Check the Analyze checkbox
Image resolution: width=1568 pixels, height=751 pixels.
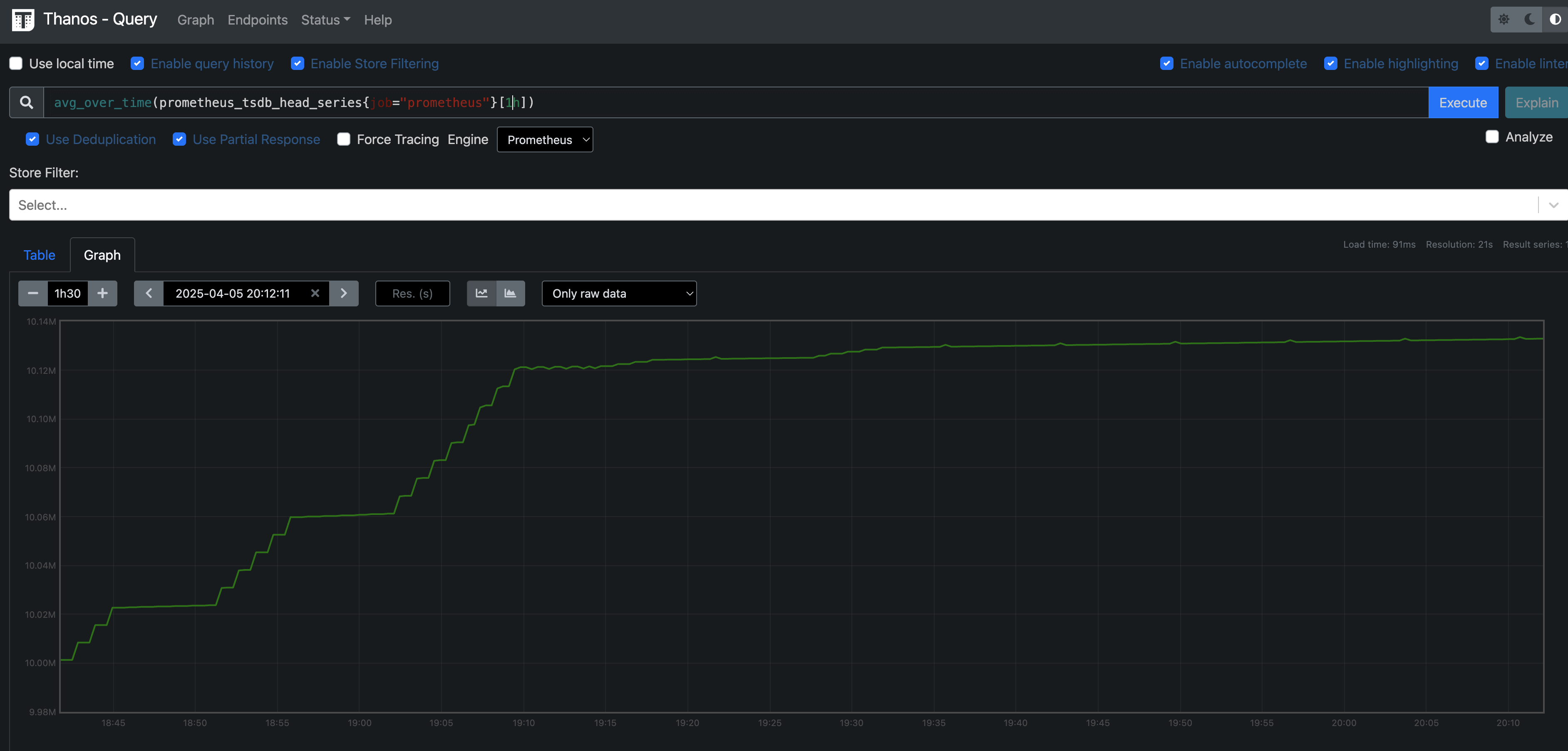pos(1492,137)
